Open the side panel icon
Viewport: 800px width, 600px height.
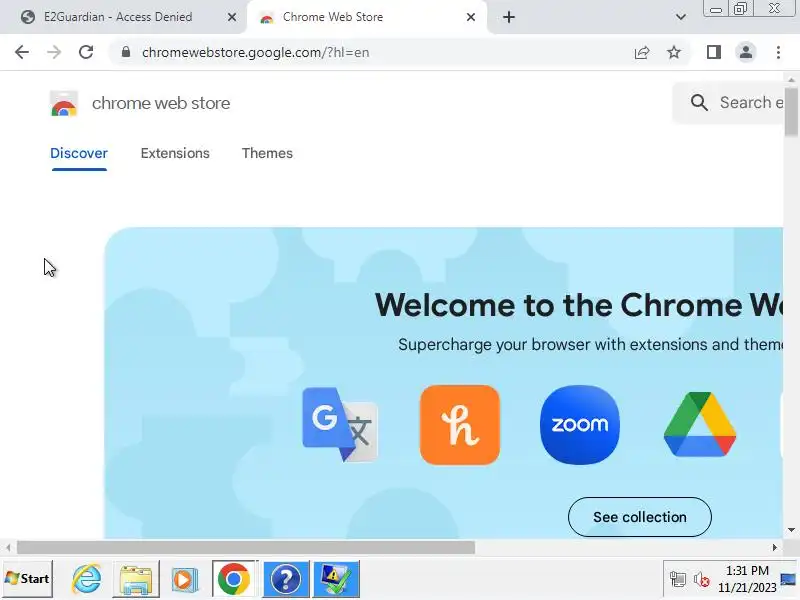tap(714, 52)
